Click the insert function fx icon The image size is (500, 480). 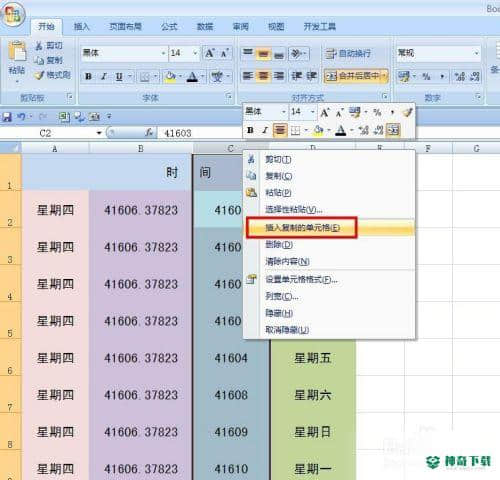point(149,133)
